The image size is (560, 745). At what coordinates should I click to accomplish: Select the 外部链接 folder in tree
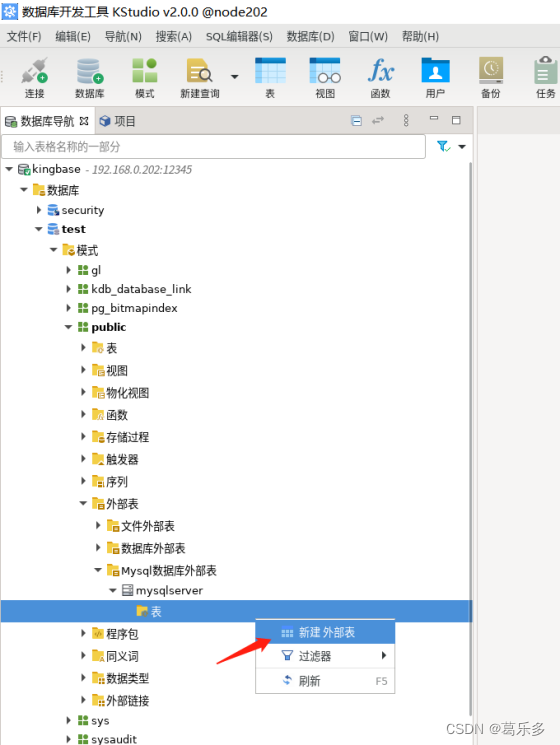point(120,700)
